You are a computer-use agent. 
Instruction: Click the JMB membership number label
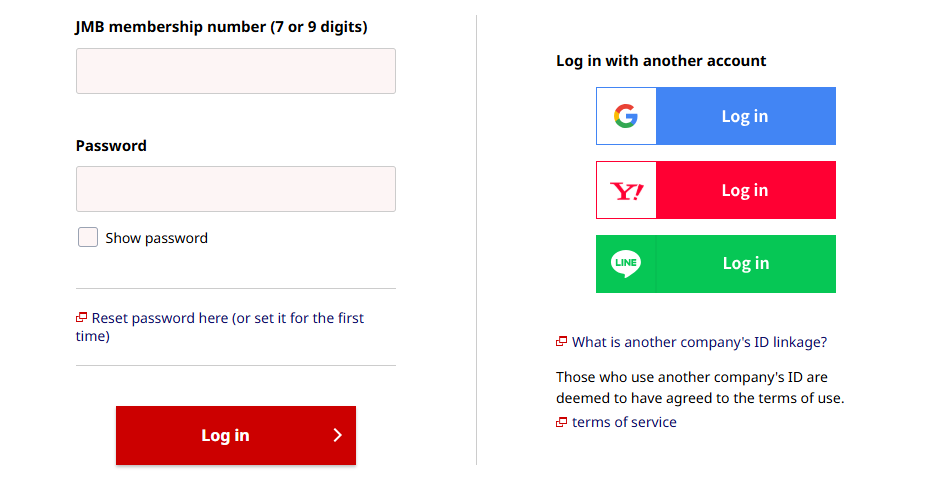221,27
